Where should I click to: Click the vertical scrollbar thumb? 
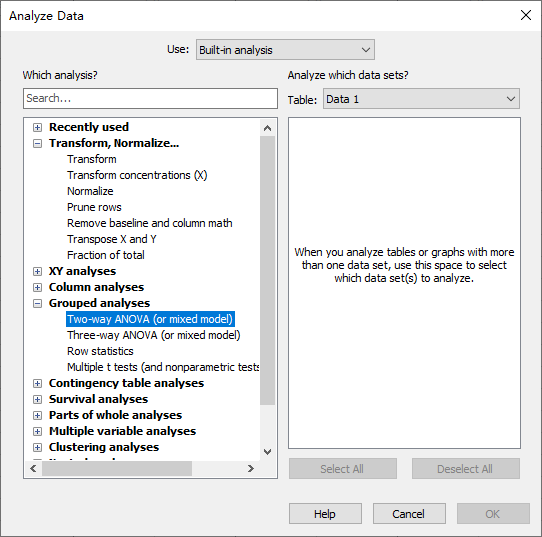tap(267, 270)
